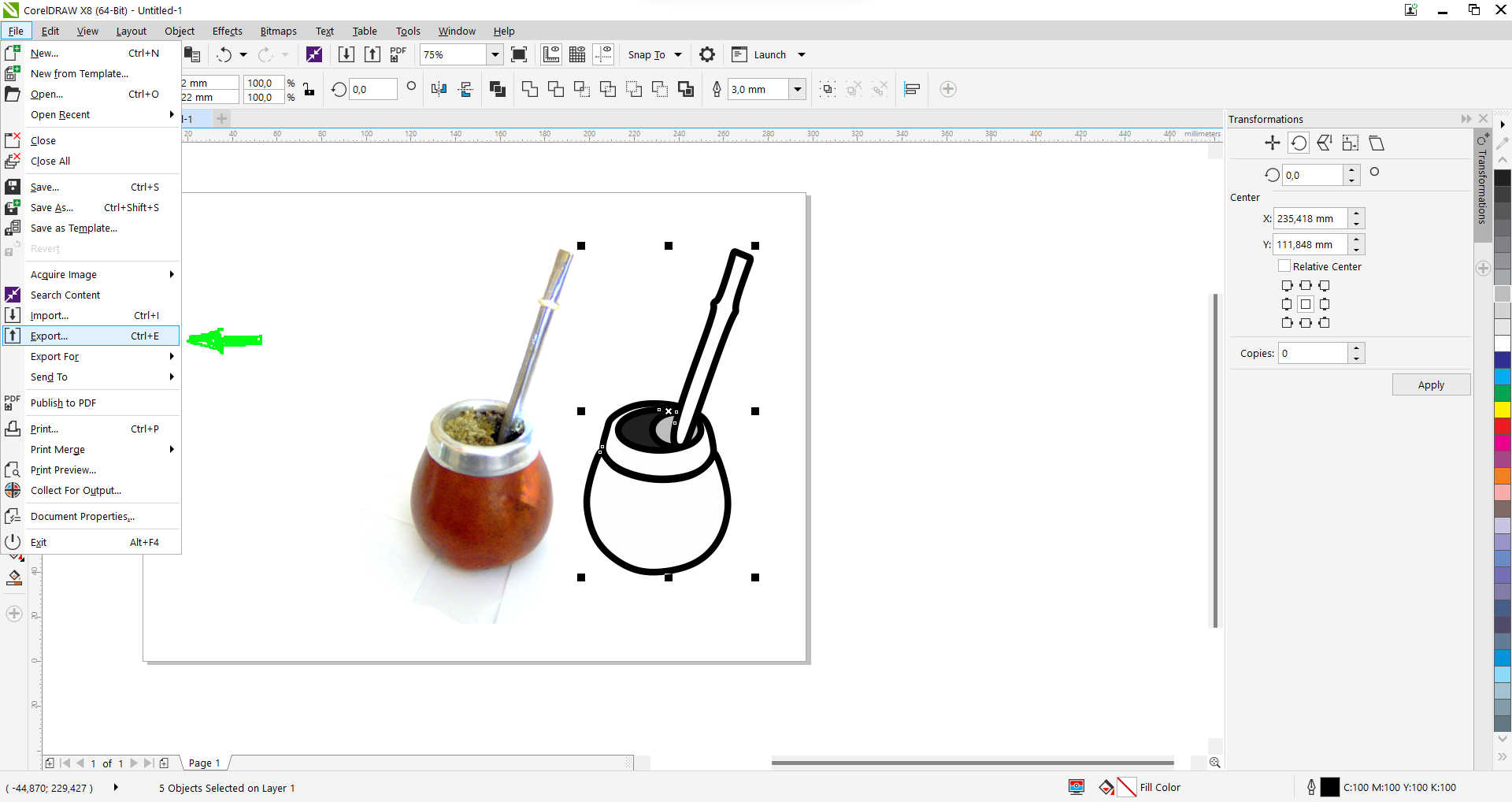Choose Save As... from the File menu

(x=91, y=207)
